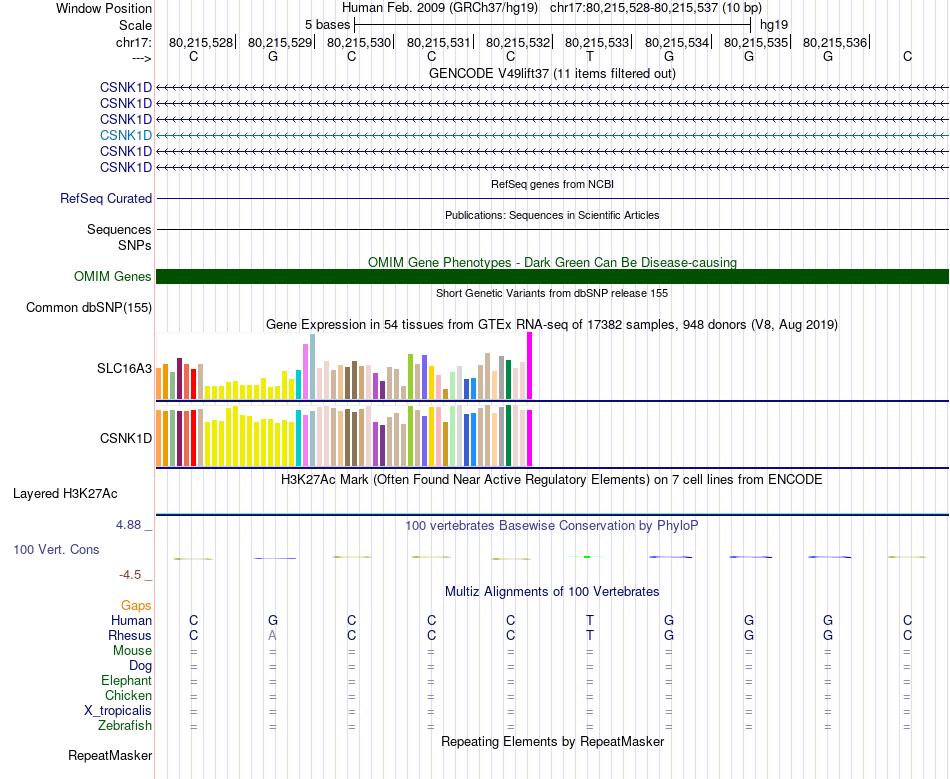Image resolution: width=950 pixels, height=779 pixels.
Task: Select the Dog species label
Action: click(x=141, y=666)
